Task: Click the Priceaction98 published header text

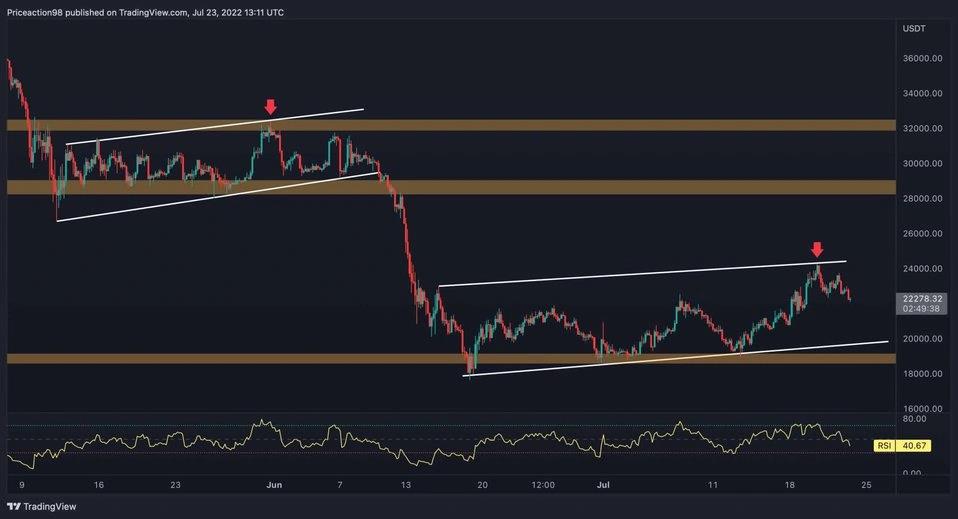Action: [145, 12]
